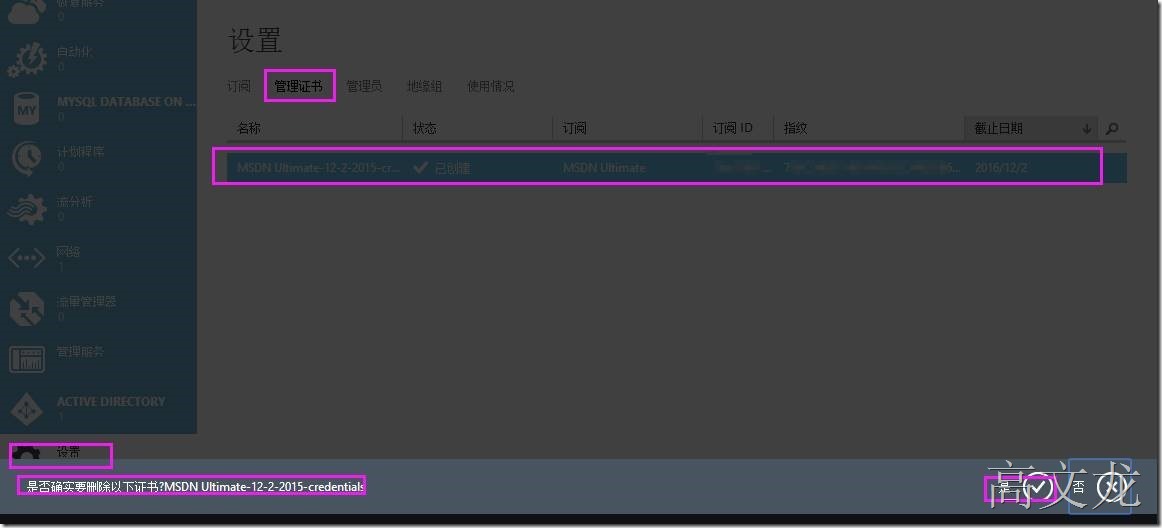Sort by the 截止日期 column header
Viewport: 1162px width, 528px height.
tap(1032, 128)
